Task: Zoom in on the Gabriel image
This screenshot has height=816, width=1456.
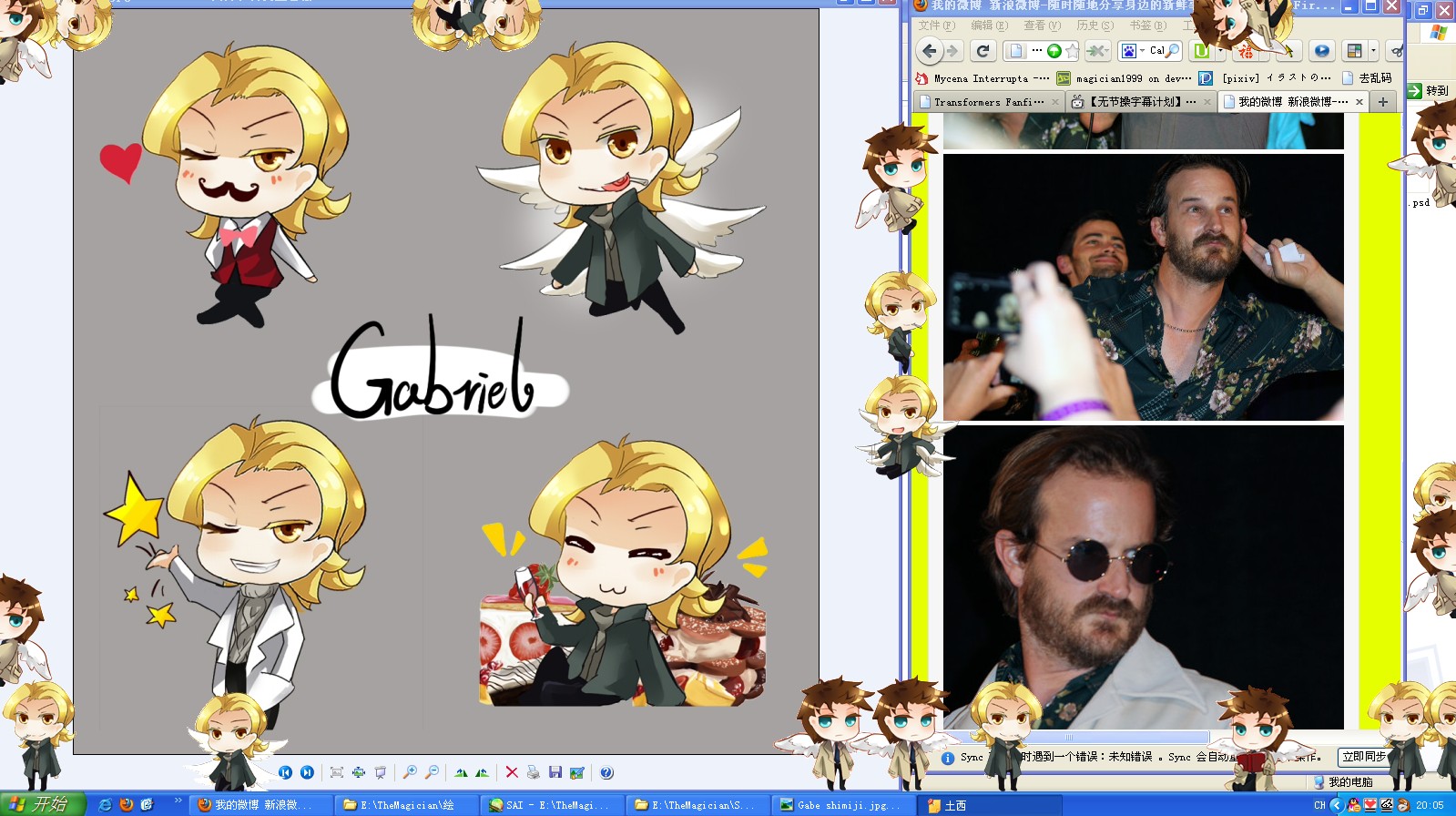Action: [x=410, y=772]
